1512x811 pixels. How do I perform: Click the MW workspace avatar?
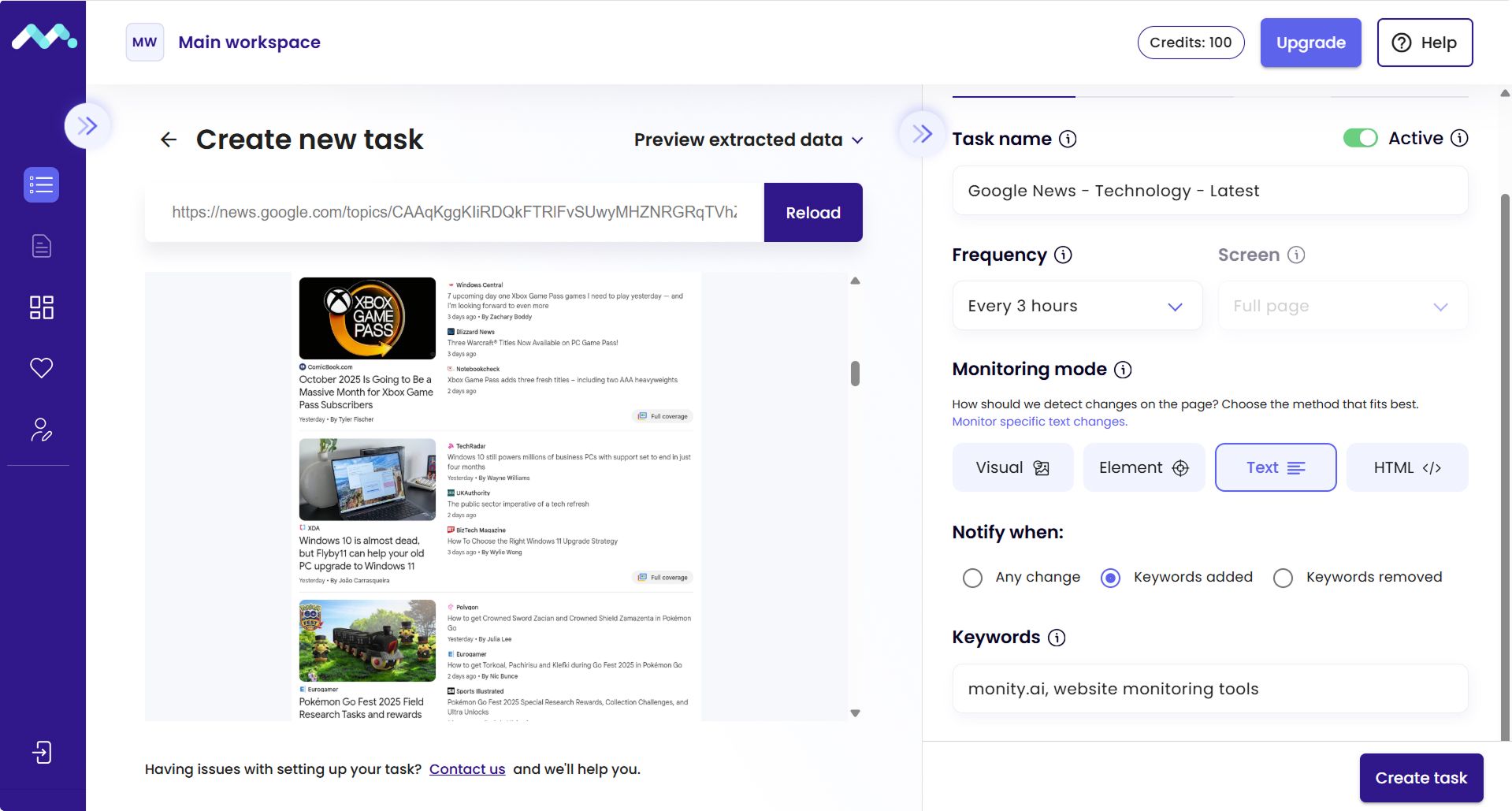(x=144, y=43)
